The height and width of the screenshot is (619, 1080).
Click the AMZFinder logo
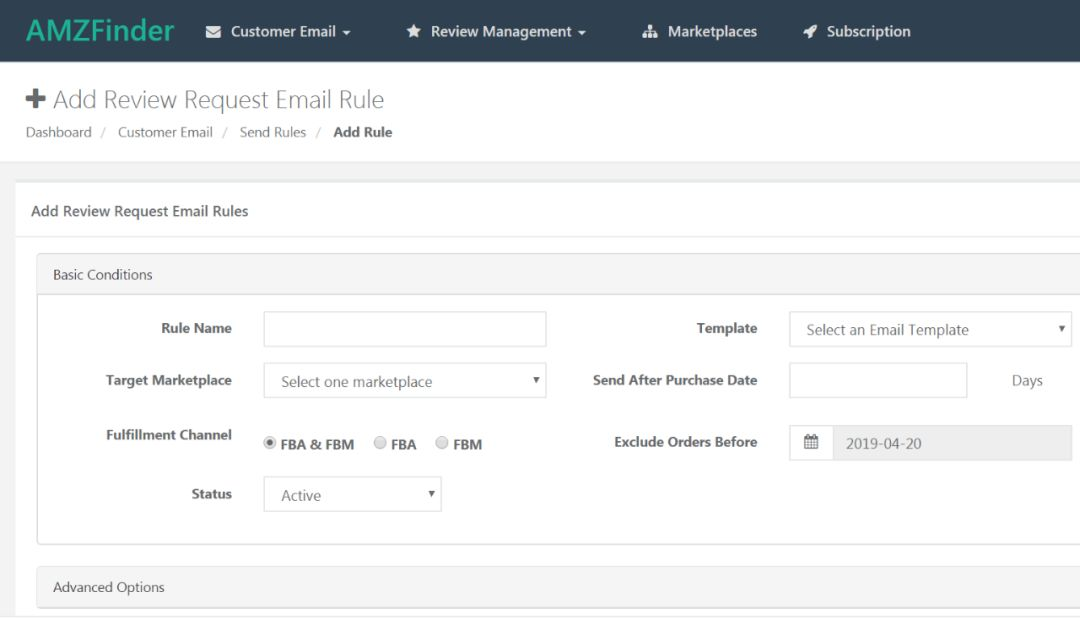(x=100, y=31)
